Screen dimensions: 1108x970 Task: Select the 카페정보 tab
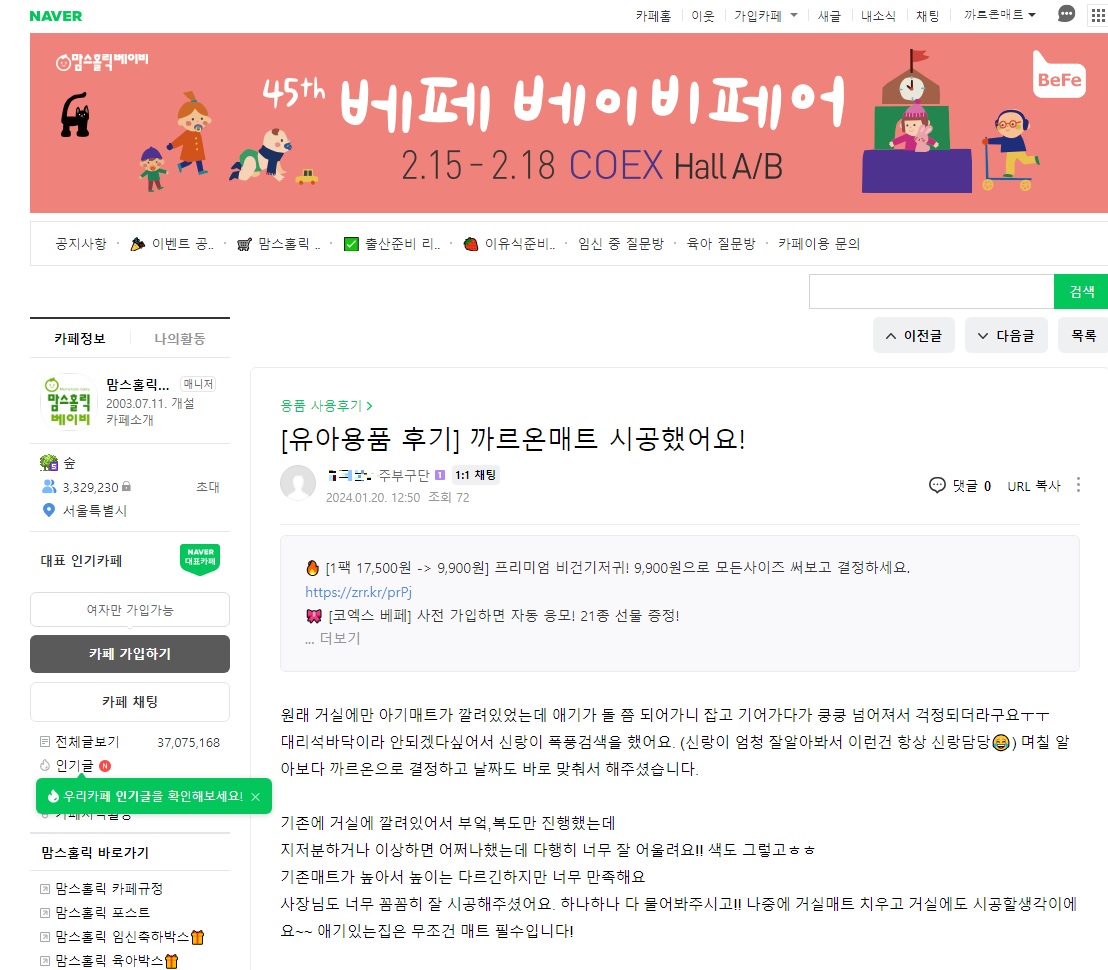tap(80, 339)
